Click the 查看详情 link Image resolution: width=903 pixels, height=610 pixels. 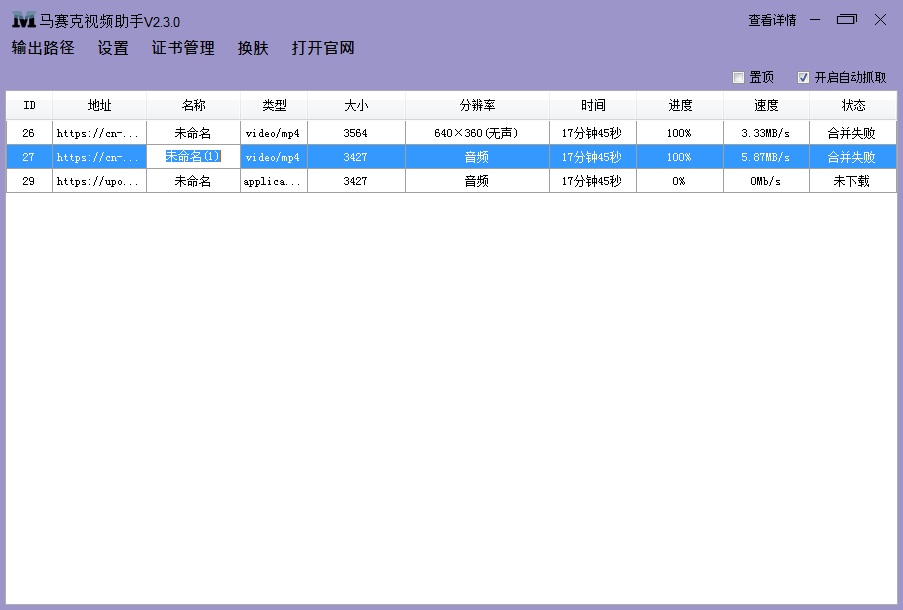772,21
